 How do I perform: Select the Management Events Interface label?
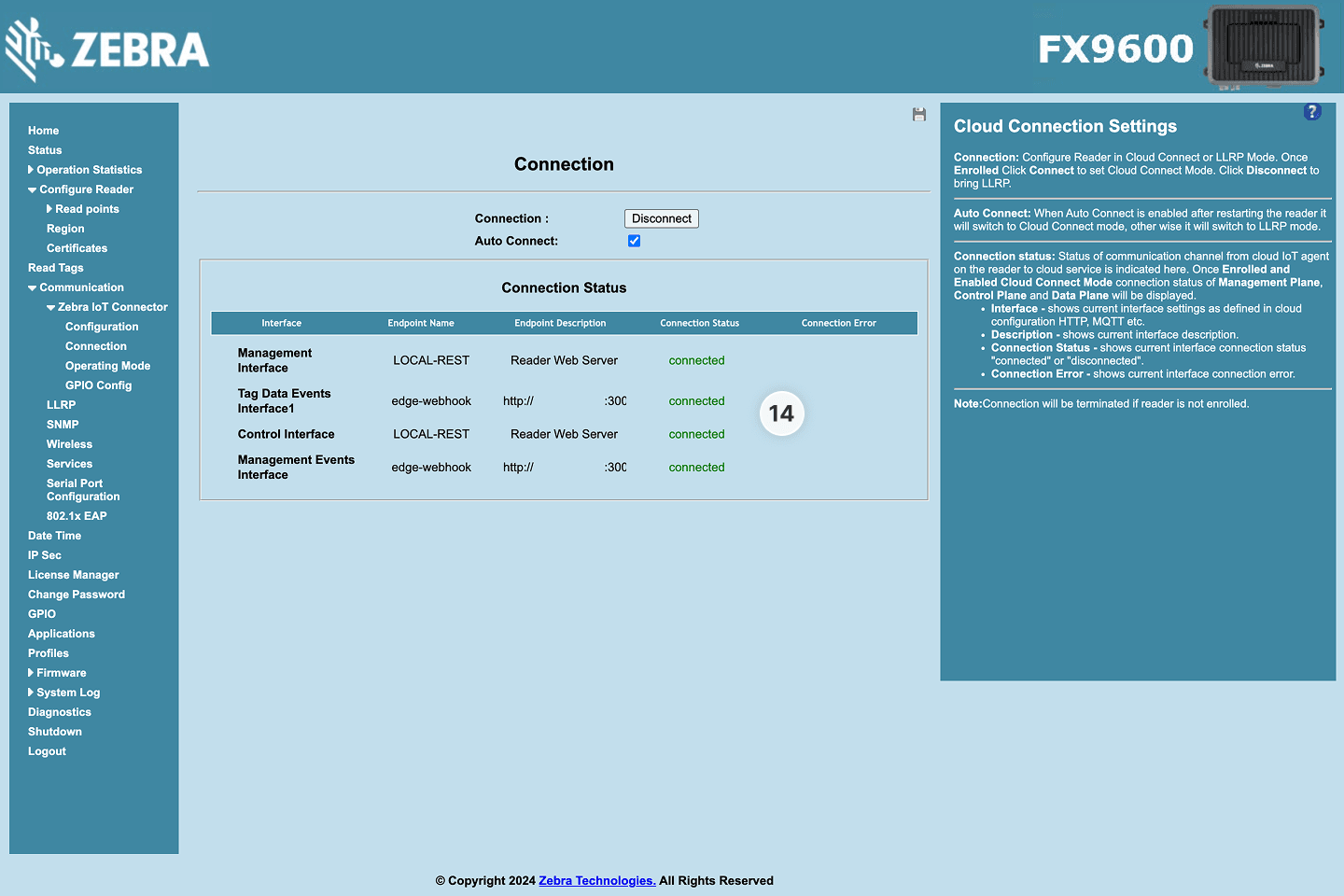click(296, 468)
